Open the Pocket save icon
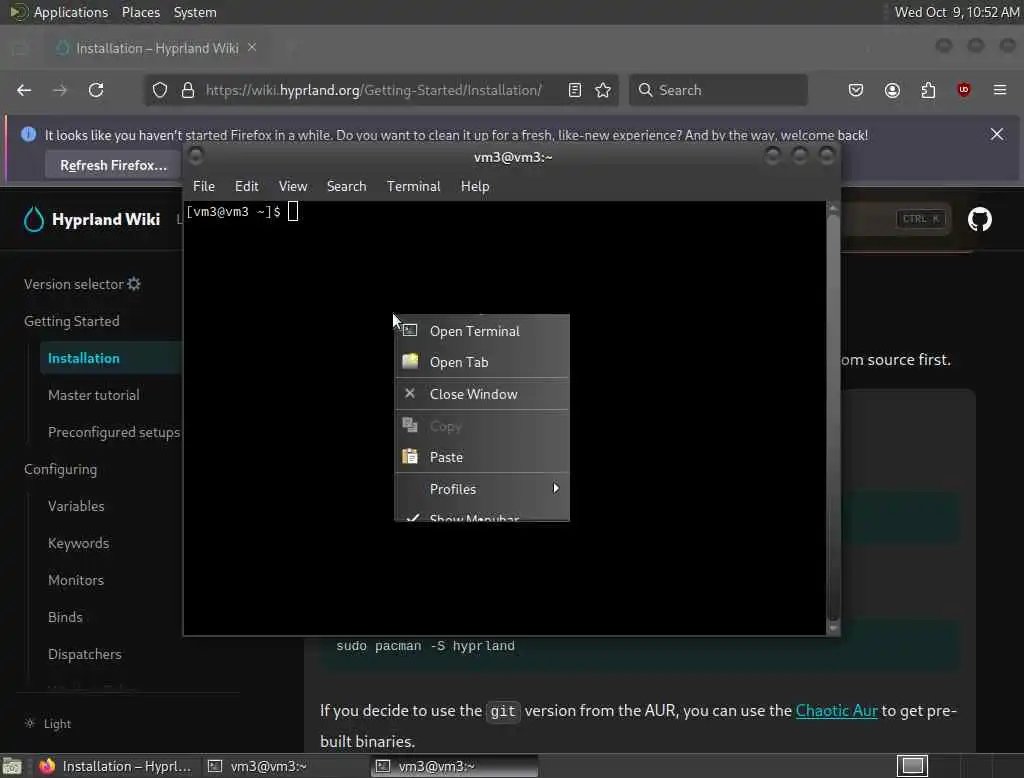Image resolution: width=1024 pixels, height=778 pixels. [856, 90]
